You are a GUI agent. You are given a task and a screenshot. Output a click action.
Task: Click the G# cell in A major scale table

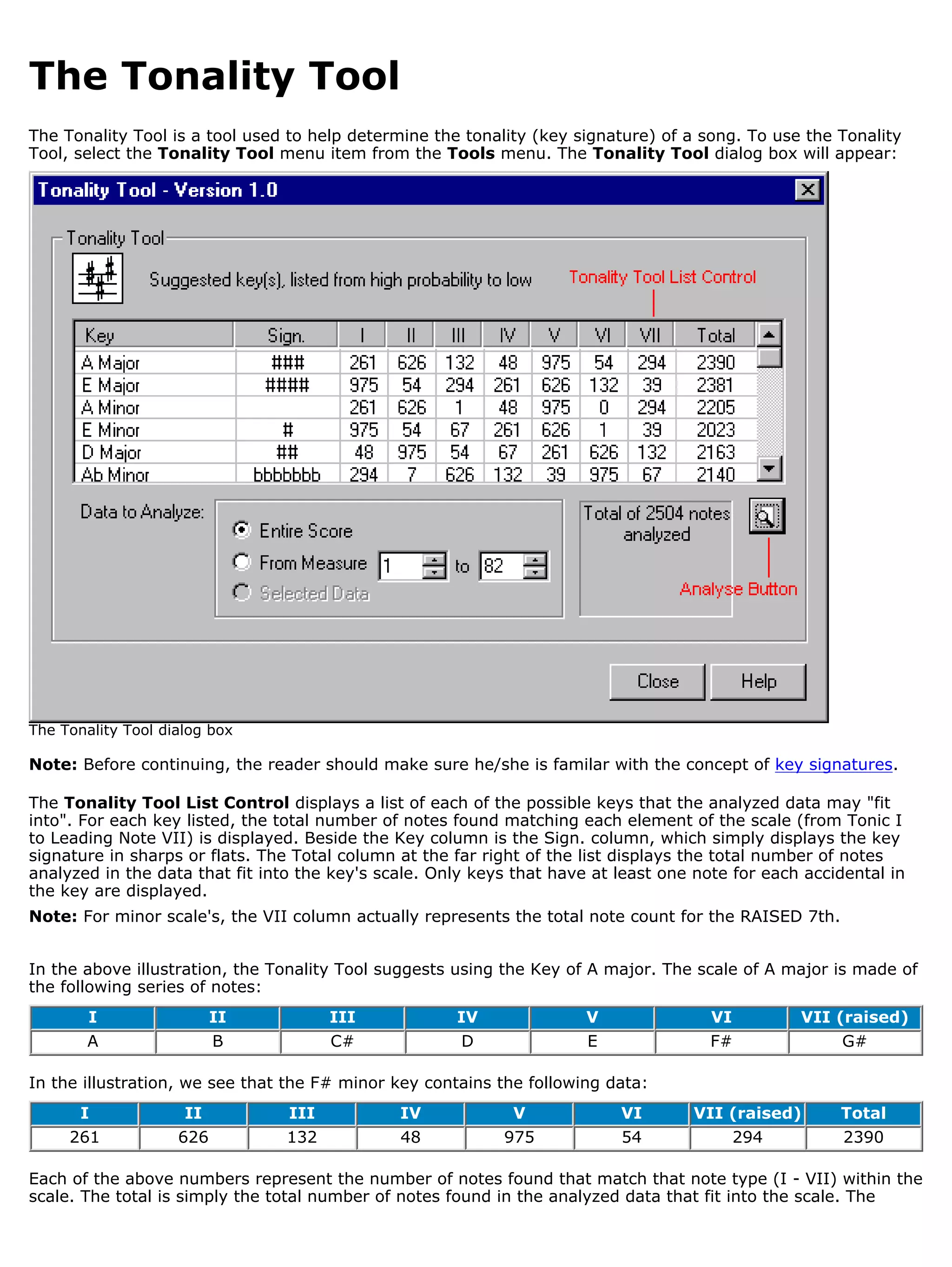[854, 1041]
